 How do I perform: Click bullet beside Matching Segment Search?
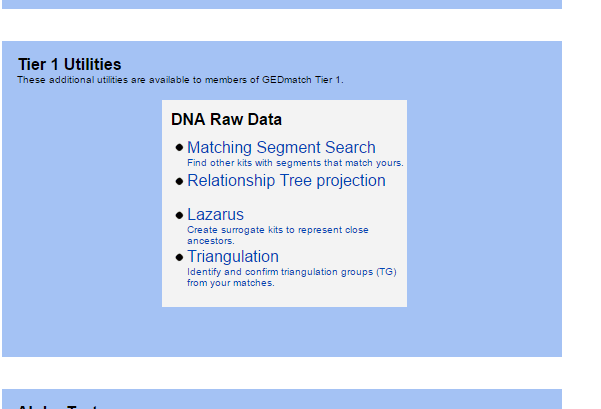pos(179,148)
